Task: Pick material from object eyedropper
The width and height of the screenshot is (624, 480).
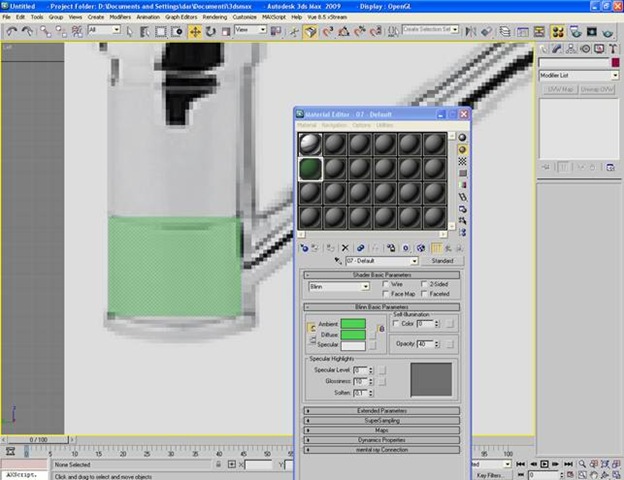Action: coord(337,261)
